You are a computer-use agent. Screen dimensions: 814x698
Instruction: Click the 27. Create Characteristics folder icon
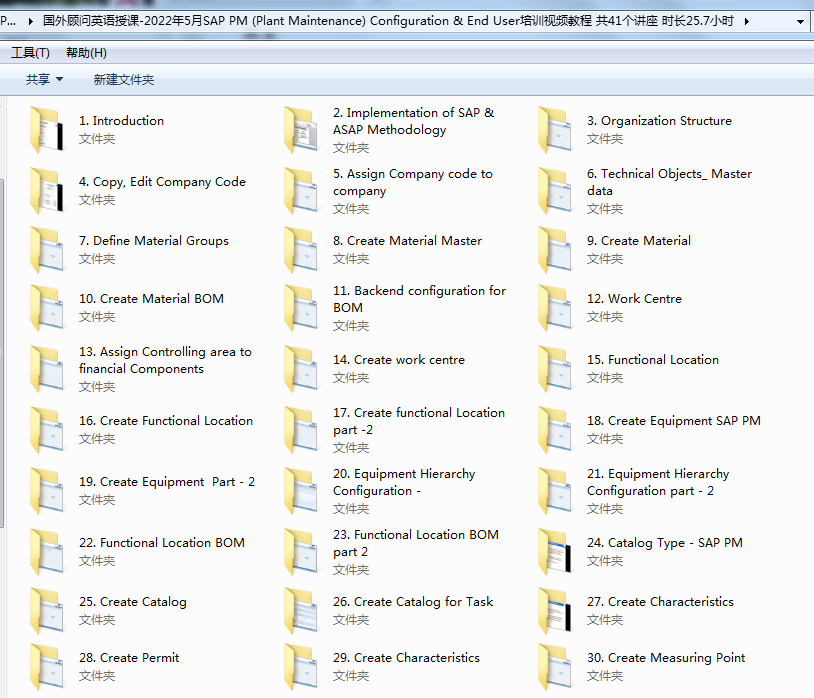click(555, 611)
